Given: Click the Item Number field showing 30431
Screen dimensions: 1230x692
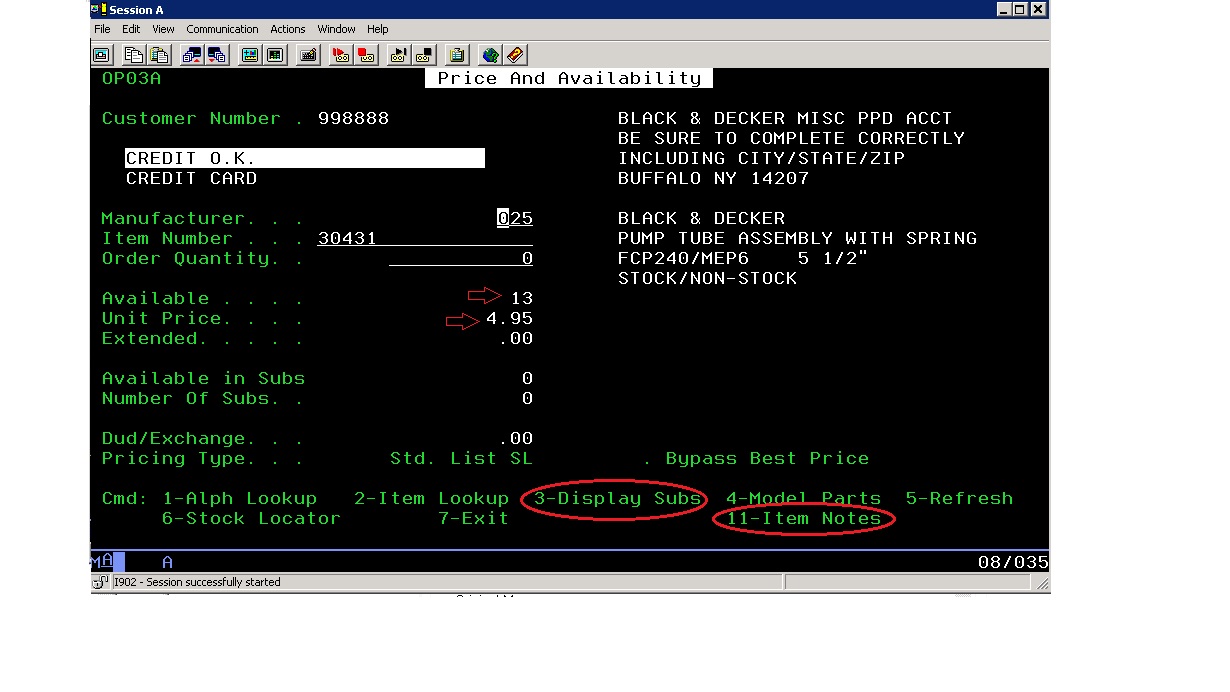Looking at the screenshot, I should 424,238.
